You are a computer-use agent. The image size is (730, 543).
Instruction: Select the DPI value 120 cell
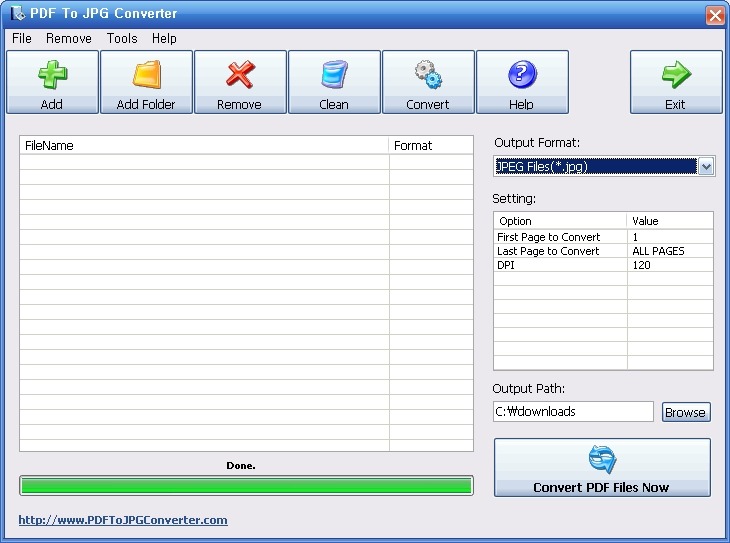point(669,265)
